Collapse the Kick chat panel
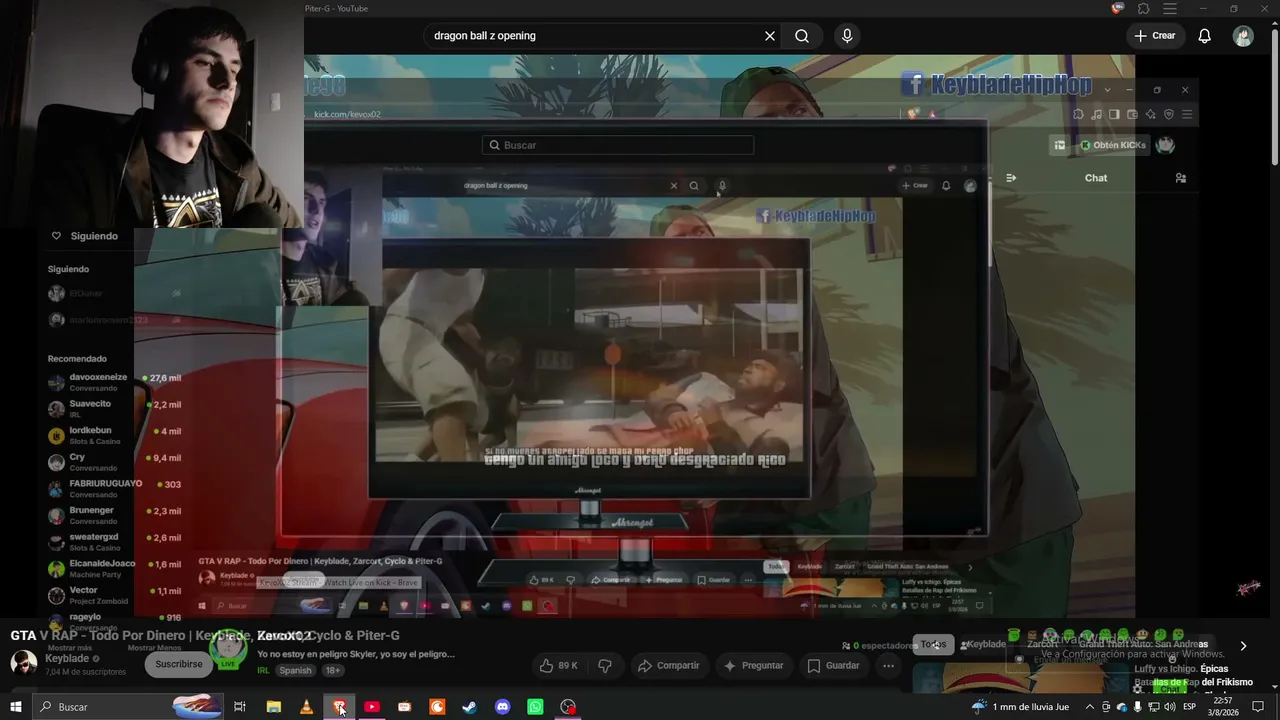This screenshot has width=1280, height=720. pyautogui.click(x=1011, y=178)
